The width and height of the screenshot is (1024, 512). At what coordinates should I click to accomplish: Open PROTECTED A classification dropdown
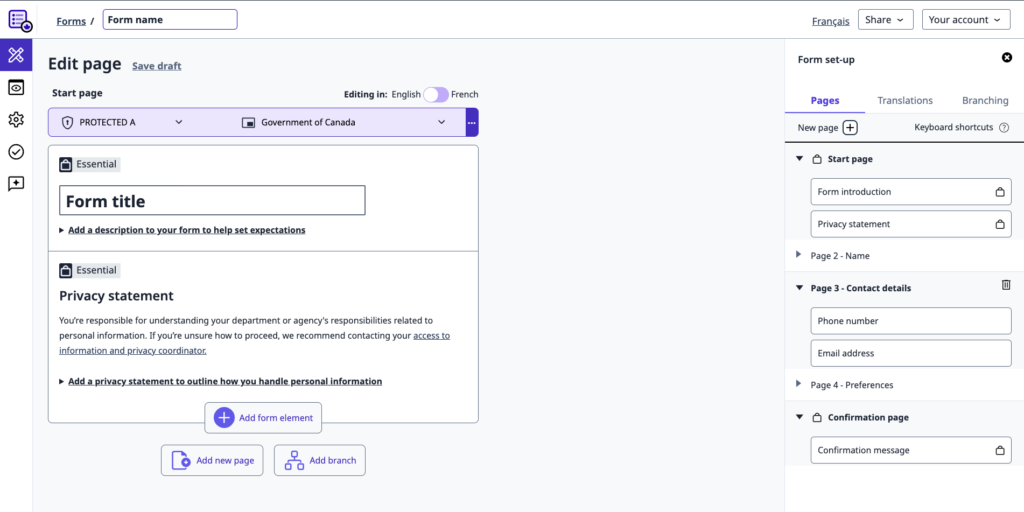point(122,122)
